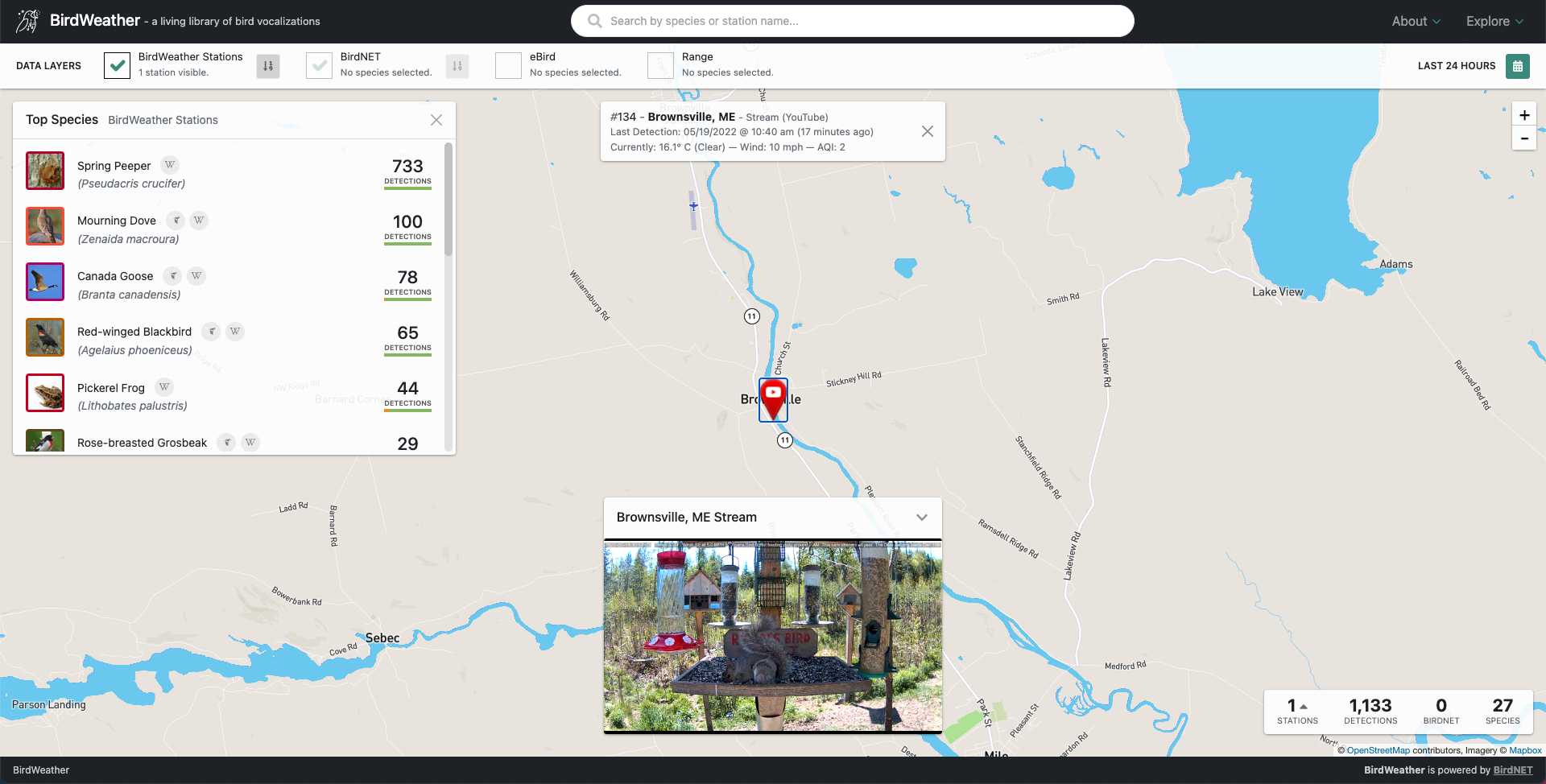The width and height of the screenshot is (1546, 784).
Task: Click the sort icon beside BirdWeather Stations layer
Action: pos(268,66)
